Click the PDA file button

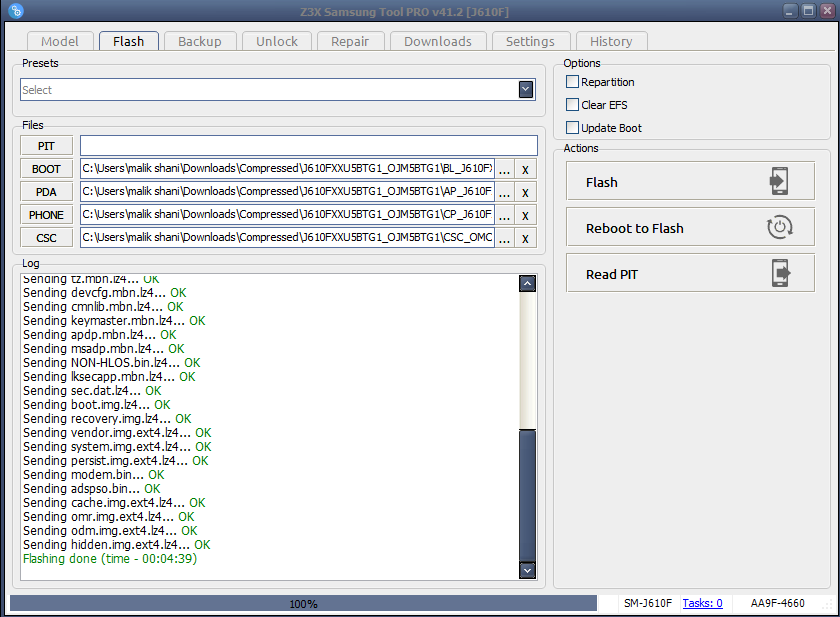click(x=47, y=192)
